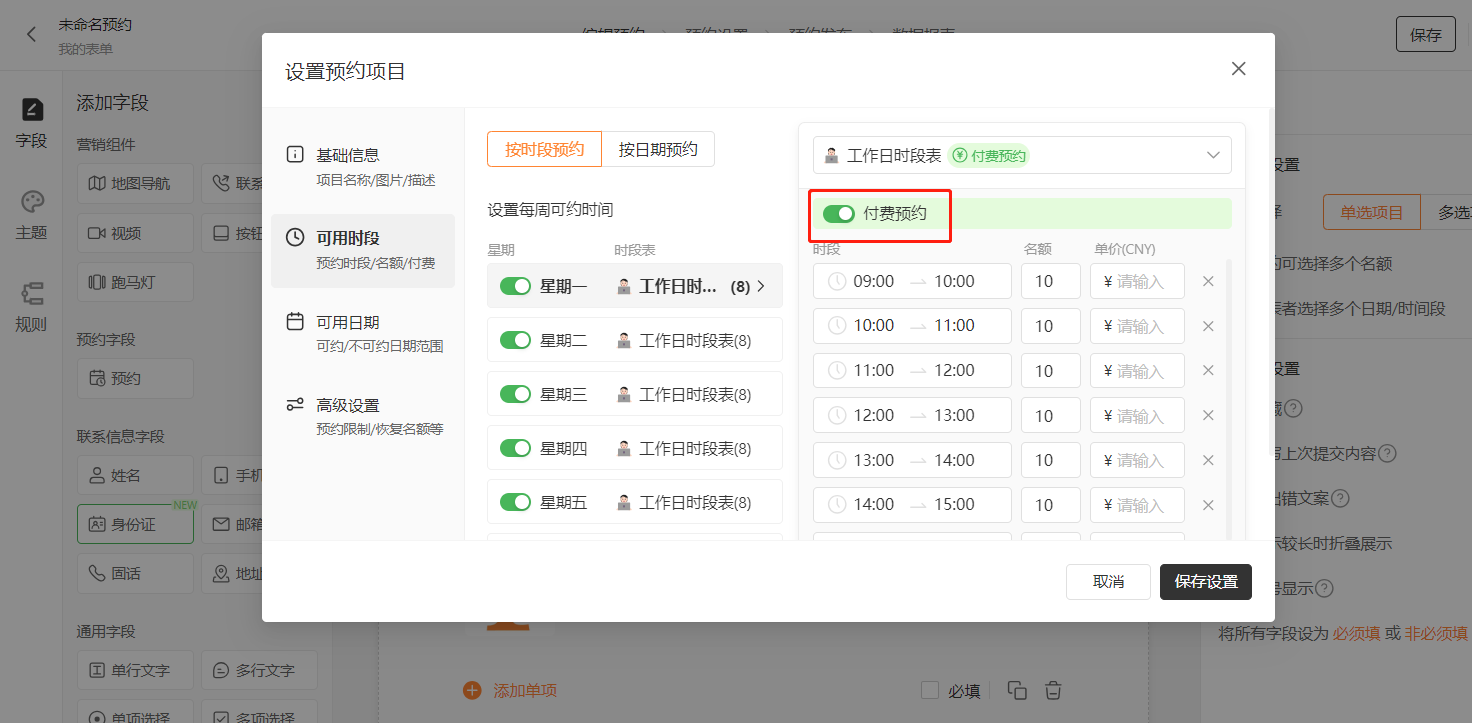Toggle 星期四 availability switch
The image size is (1472, 723).
click(x=516, y=448)
